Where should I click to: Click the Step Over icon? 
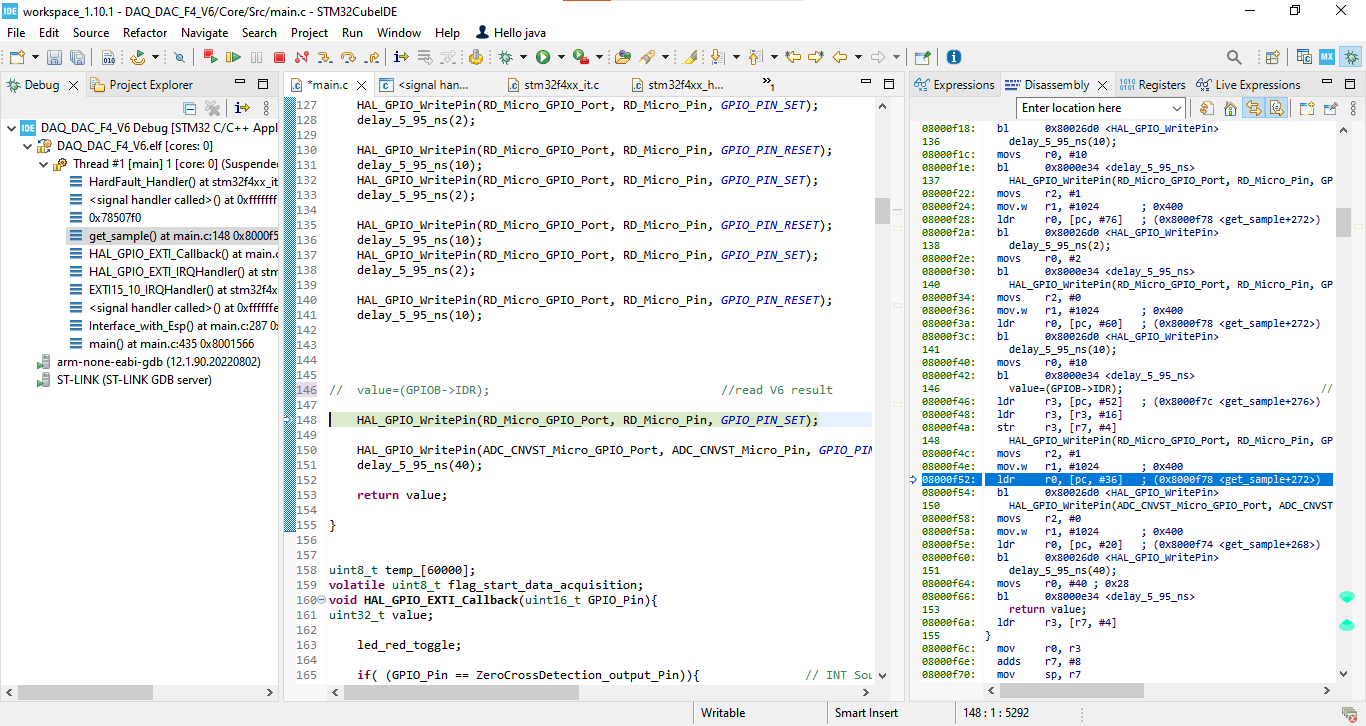[349, 57]
